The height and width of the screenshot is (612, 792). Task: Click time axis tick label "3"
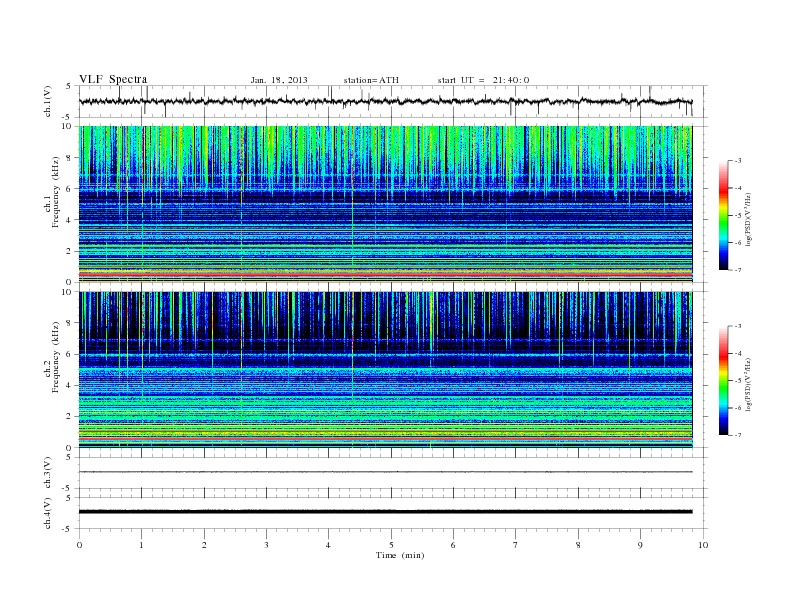(x=266, y=545)
